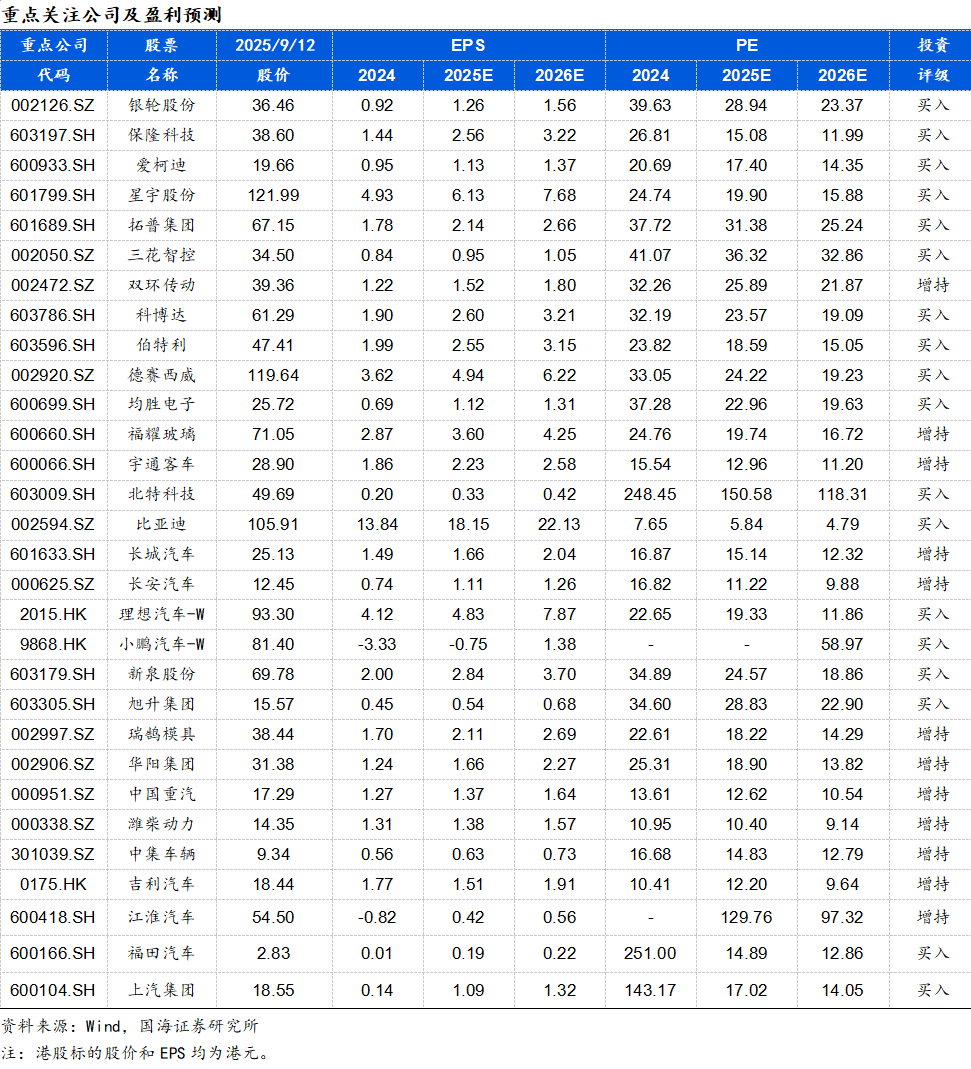The height and width of the screenshot is (1069, 971).
Task: Select the source note 资料来源：Wind，国海证券研究所
Action: [x=130, y=1026]
